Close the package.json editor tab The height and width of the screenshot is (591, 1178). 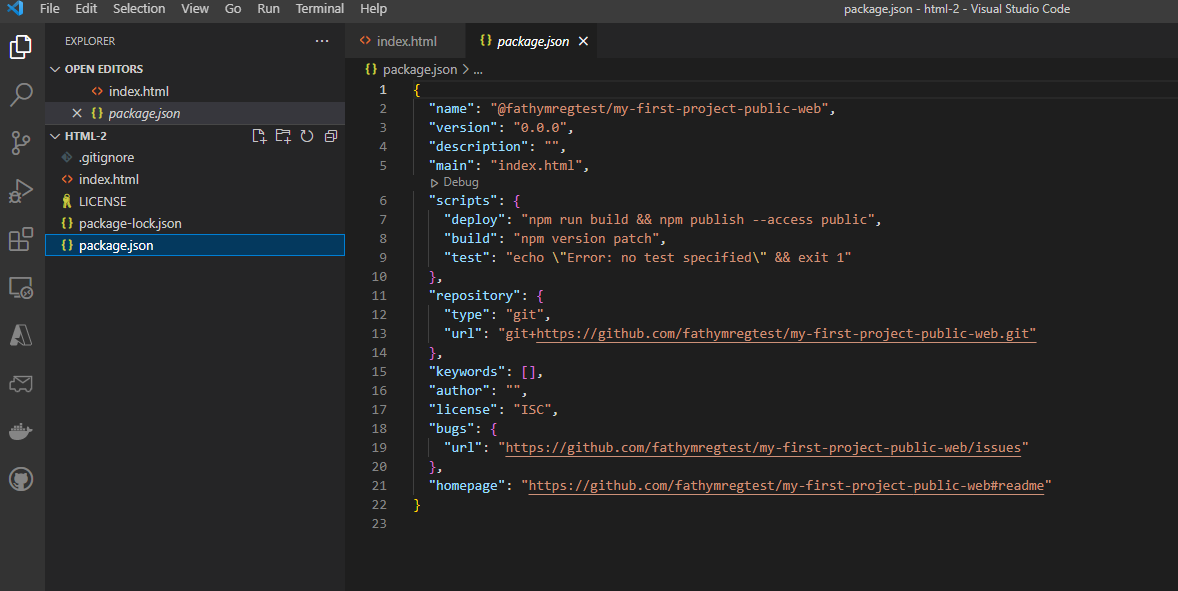583,41
